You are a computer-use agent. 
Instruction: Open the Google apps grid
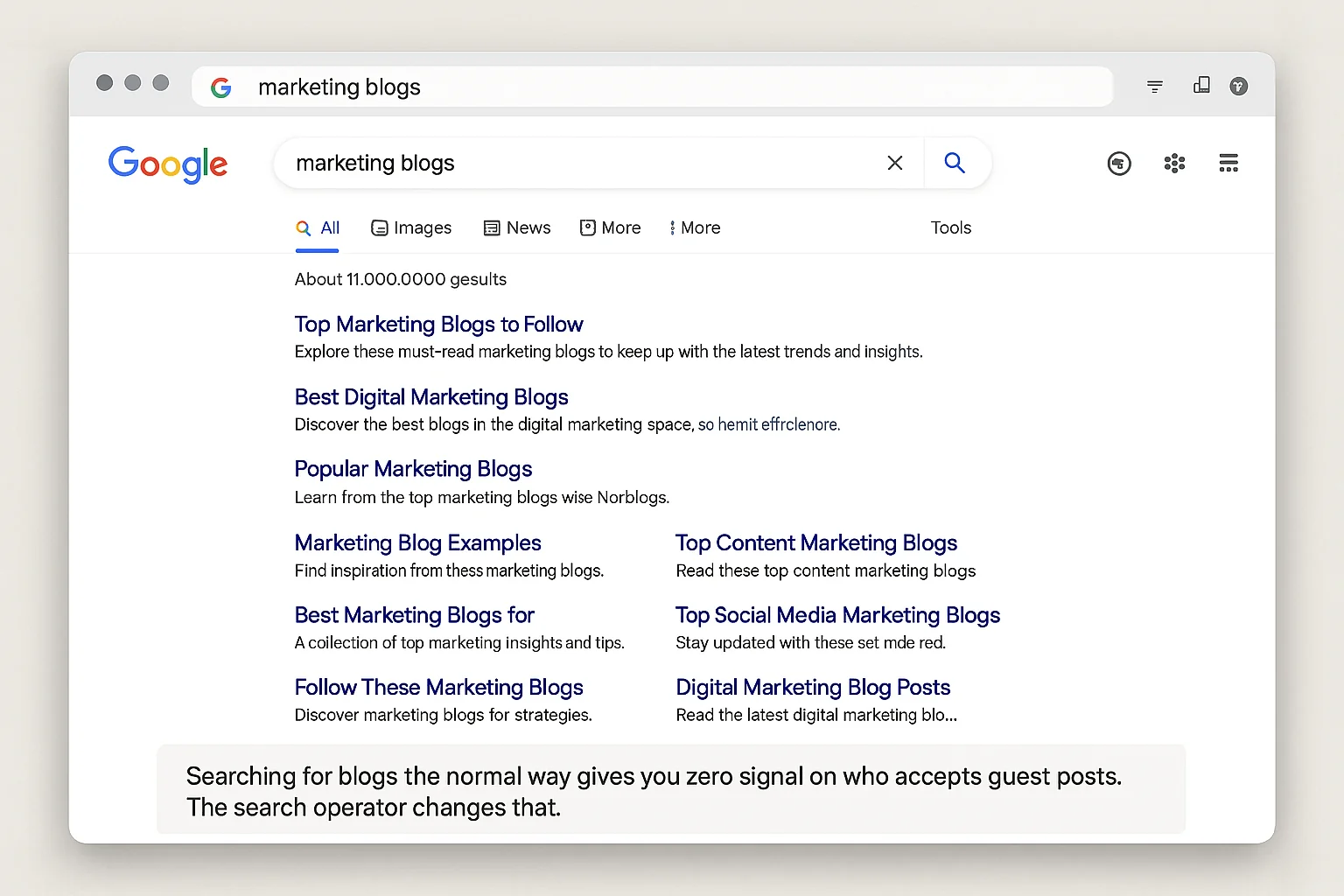pos(1174,163)
